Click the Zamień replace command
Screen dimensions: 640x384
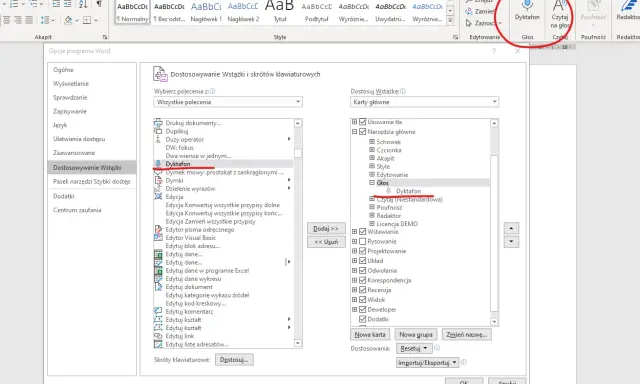click(481, 11)
